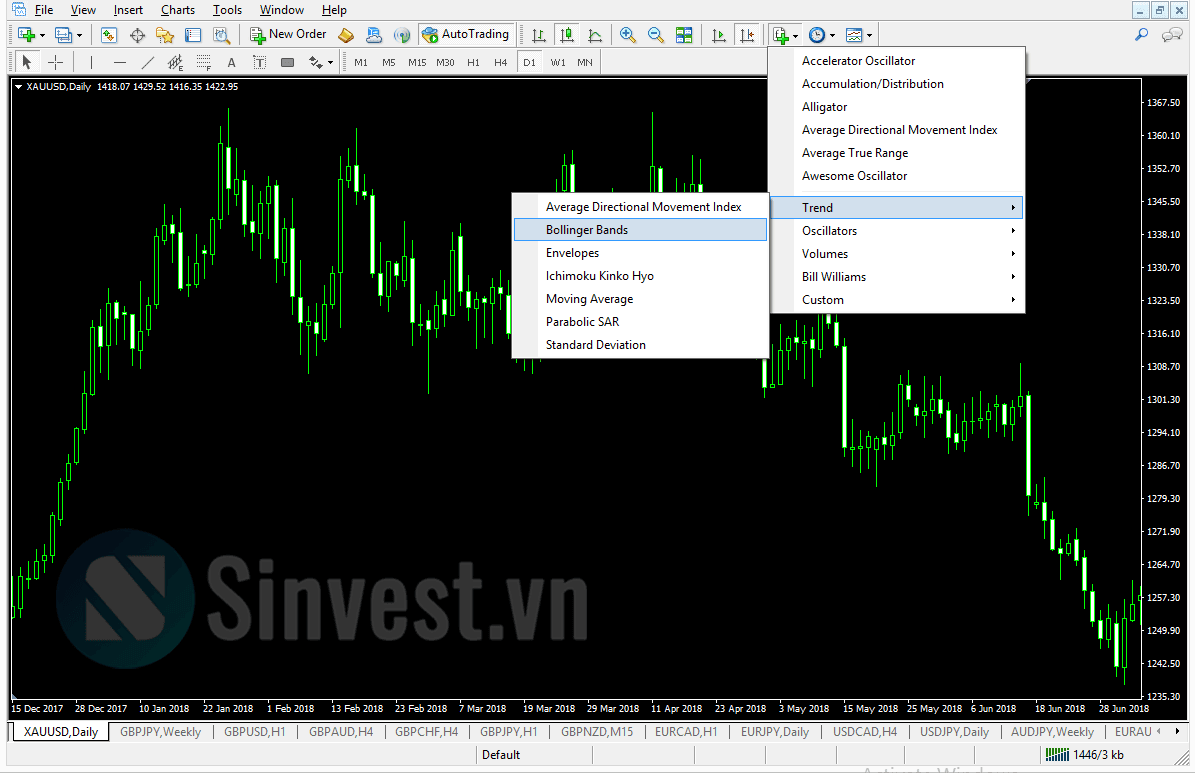The image size is (1195, 773).
Task: Switch timeframe to M1
Action: point(361,63)
